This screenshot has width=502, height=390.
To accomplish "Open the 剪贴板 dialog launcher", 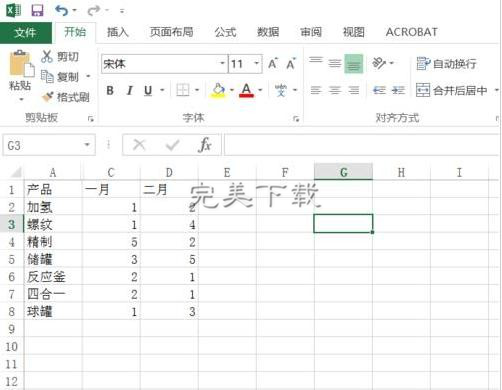I will click(91, 119).
